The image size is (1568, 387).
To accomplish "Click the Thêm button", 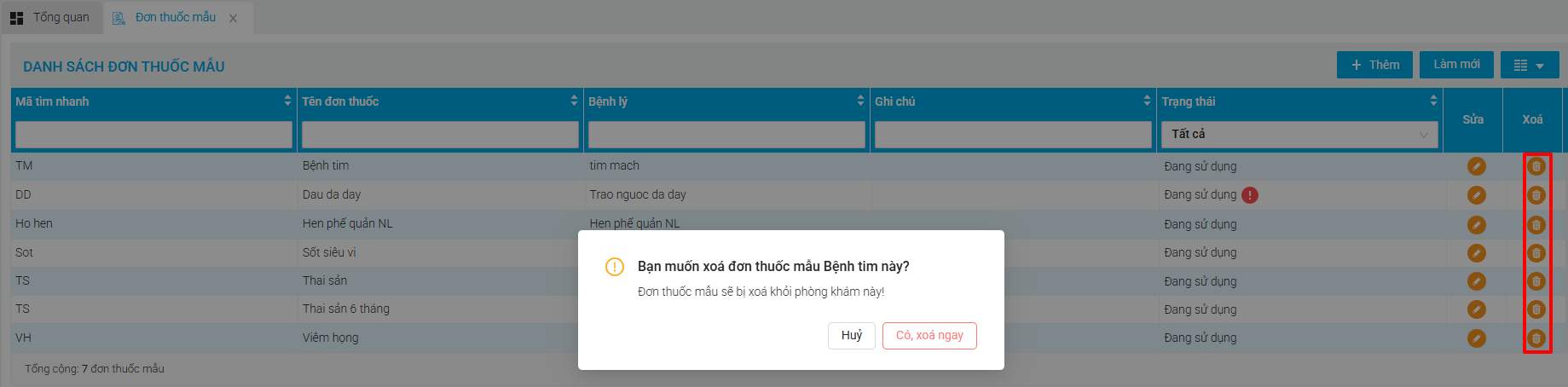I will pos(1374,65).
